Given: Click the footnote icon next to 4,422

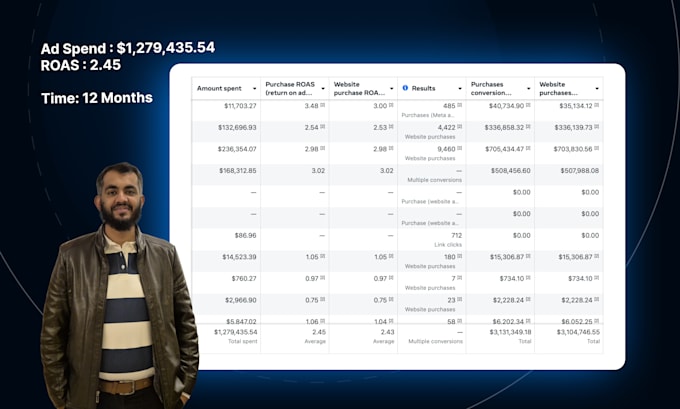Looking at the screenshot, I should (460, 127).
